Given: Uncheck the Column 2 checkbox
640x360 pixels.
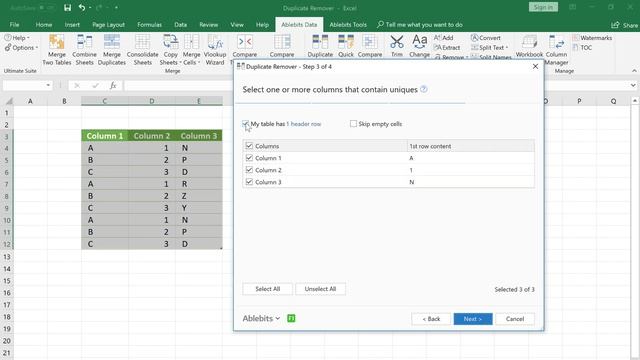Looking at the screenshot, I should (x=249, y=170).
